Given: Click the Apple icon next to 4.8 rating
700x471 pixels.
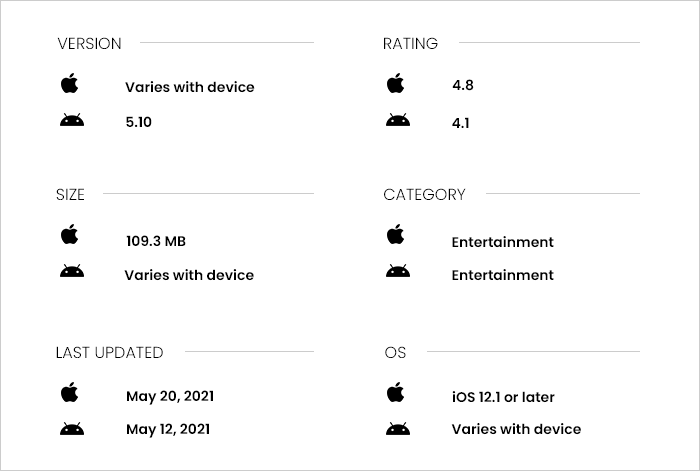Looking at the screenshot, I should point(395,83).
